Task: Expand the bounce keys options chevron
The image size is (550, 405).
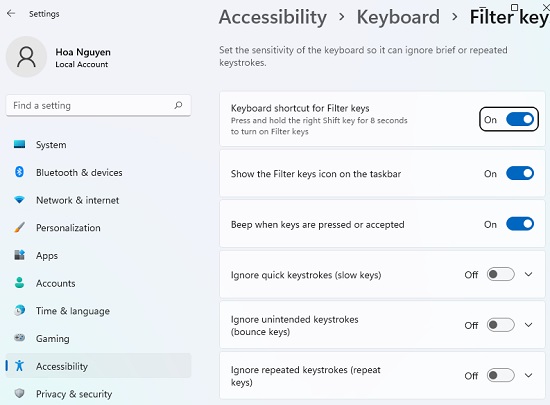Action: coord(529,325)
